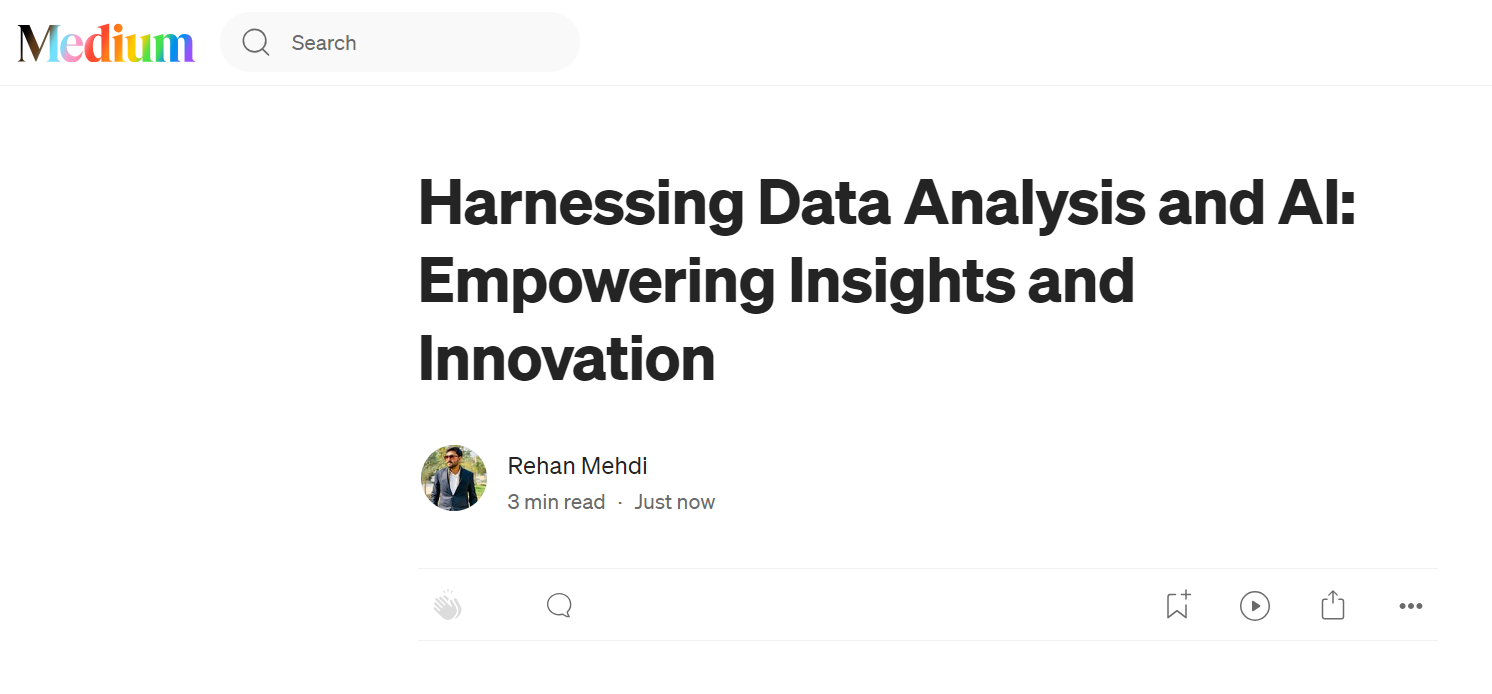Expand the three-dot more options menu
The height and width of the screenshot is (694, 1492).
coord(1411,606)
